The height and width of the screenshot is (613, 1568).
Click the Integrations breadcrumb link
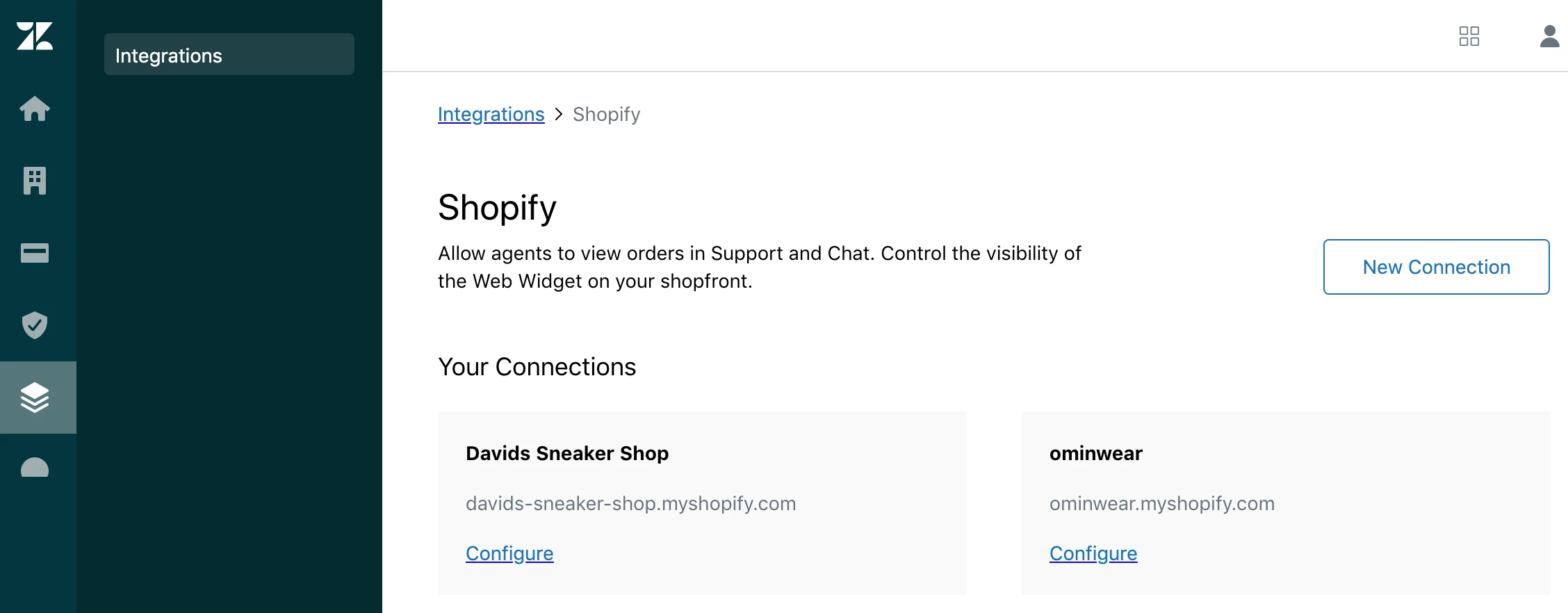click(491, 114)
